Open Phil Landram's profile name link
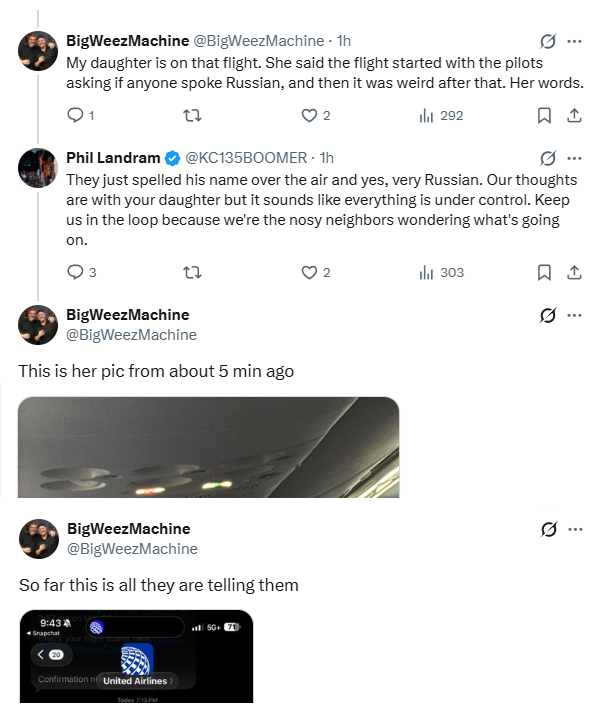The image size is (592, 705). click(x=113, y=158)
